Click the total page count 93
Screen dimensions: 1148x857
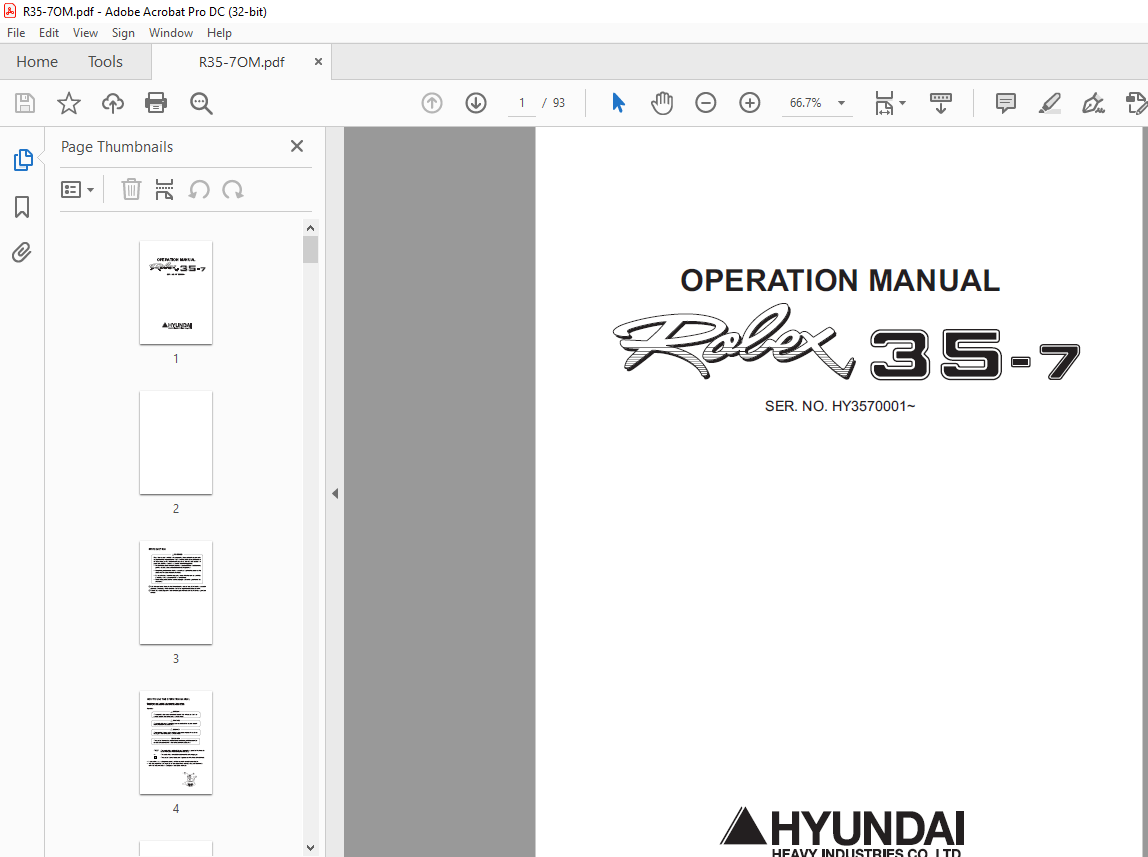click(559, 103)
